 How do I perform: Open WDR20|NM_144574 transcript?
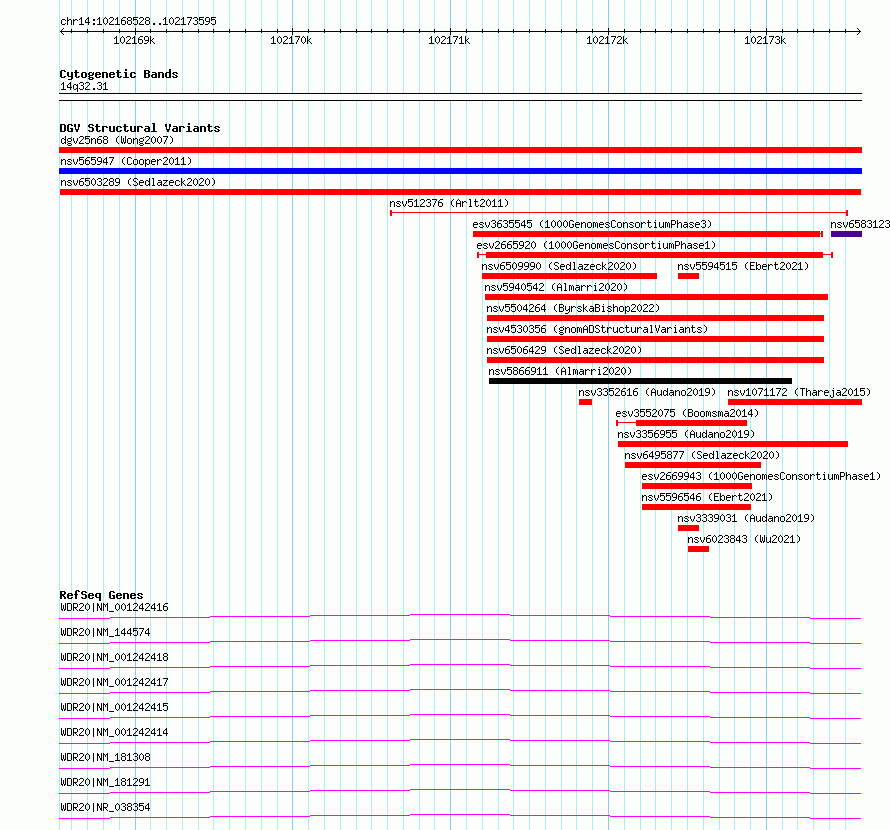[x=105, y=632]
